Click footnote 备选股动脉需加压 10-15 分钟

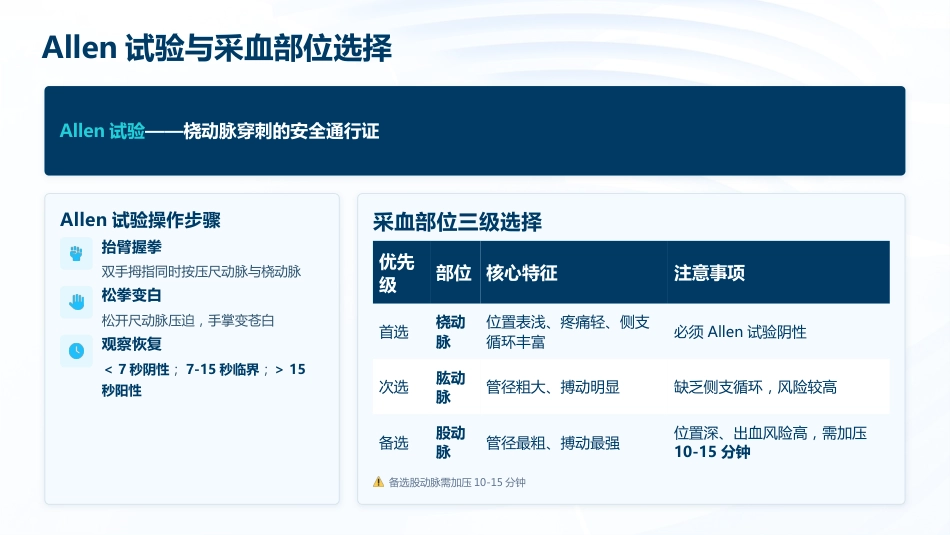tap(457, 482)
